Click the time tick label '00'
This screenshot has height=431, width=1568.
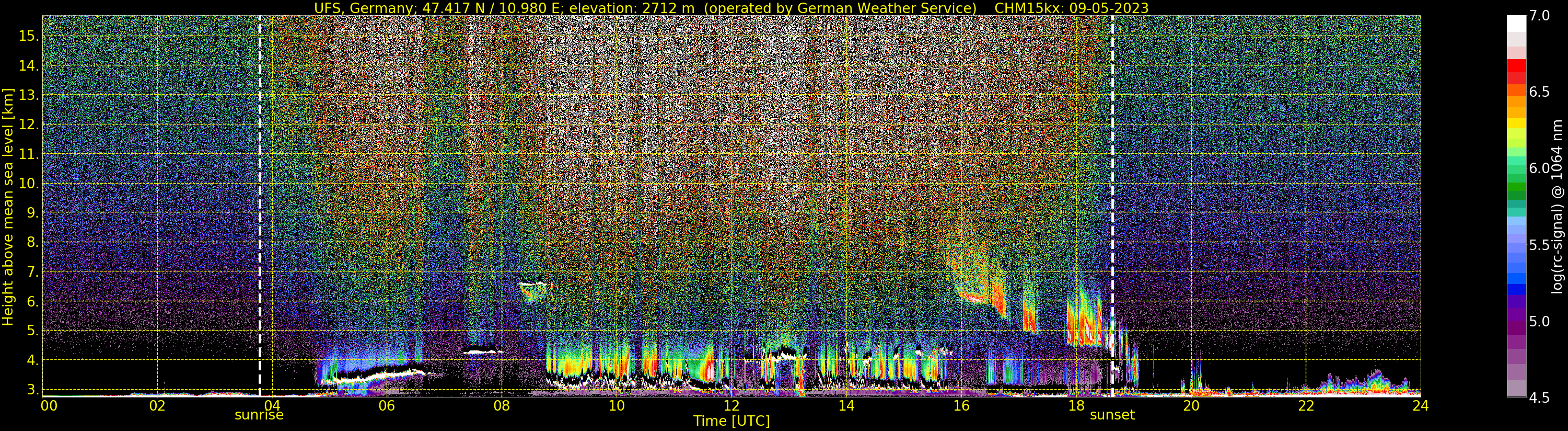(49, 406)
